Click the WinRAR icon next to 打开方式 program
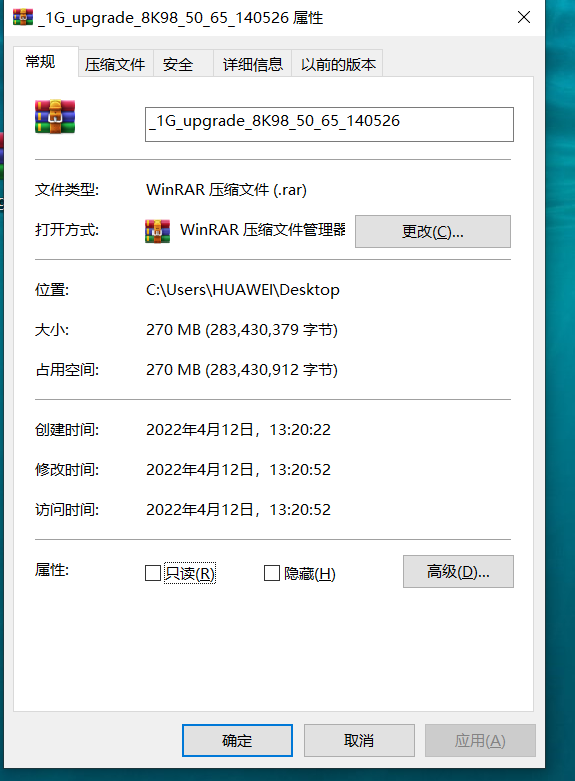This screenshot has height=781, width=575. pos(157,231)
